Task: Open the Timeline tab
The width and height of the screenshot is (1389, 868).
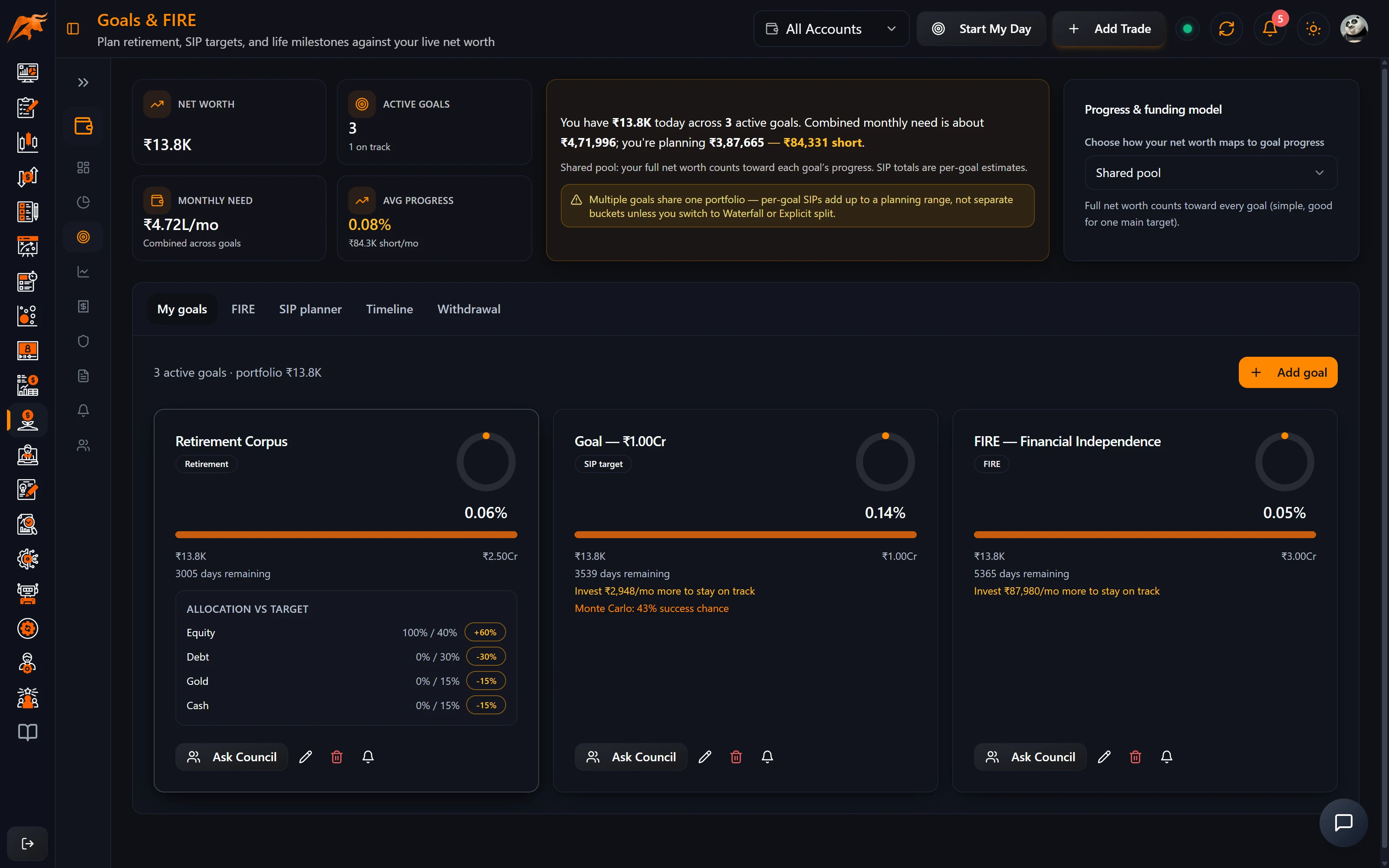Action: [x=389, y=309]
